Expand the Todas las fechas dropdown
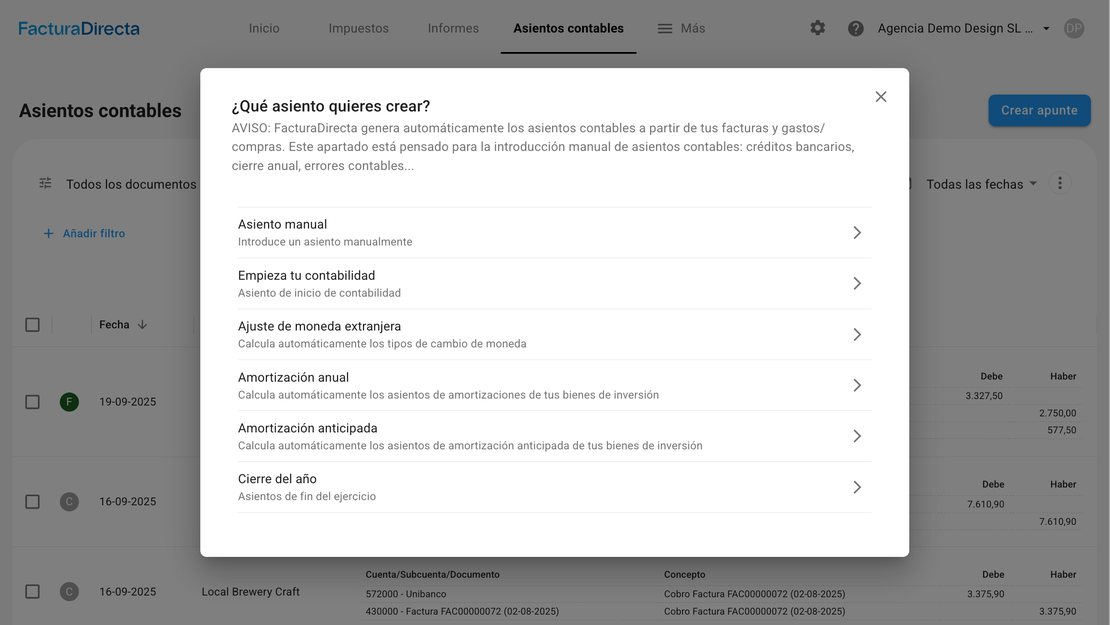Viewport: 1110px width, 625px height. 981,184
